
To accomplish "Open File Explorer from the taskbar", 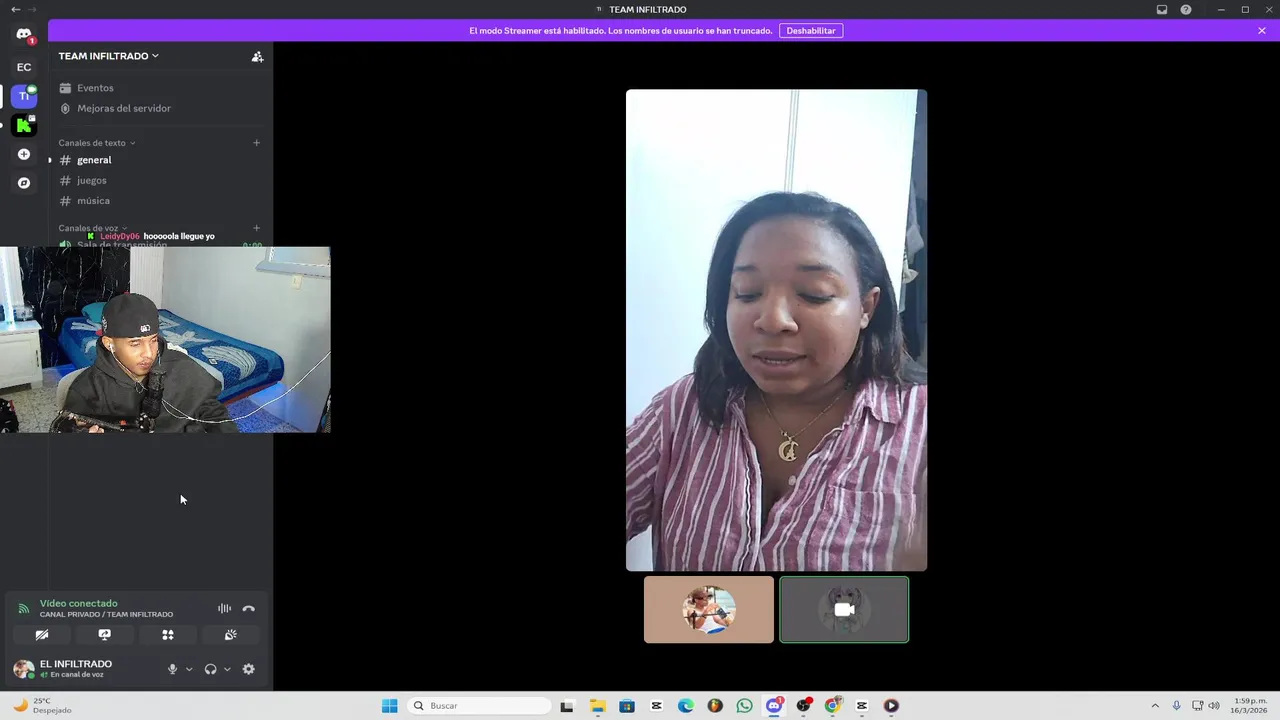I will click(598, 706).
